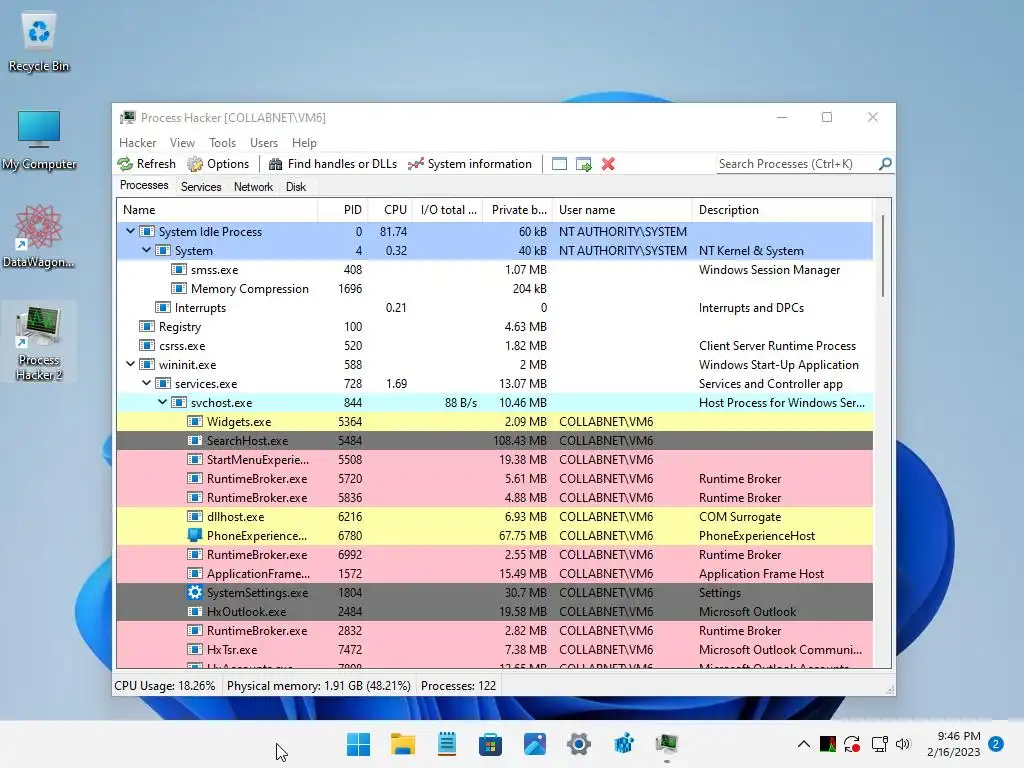1024x768 pixels.
Task: Open System information graph window
Action: click(x=470, y=164)
